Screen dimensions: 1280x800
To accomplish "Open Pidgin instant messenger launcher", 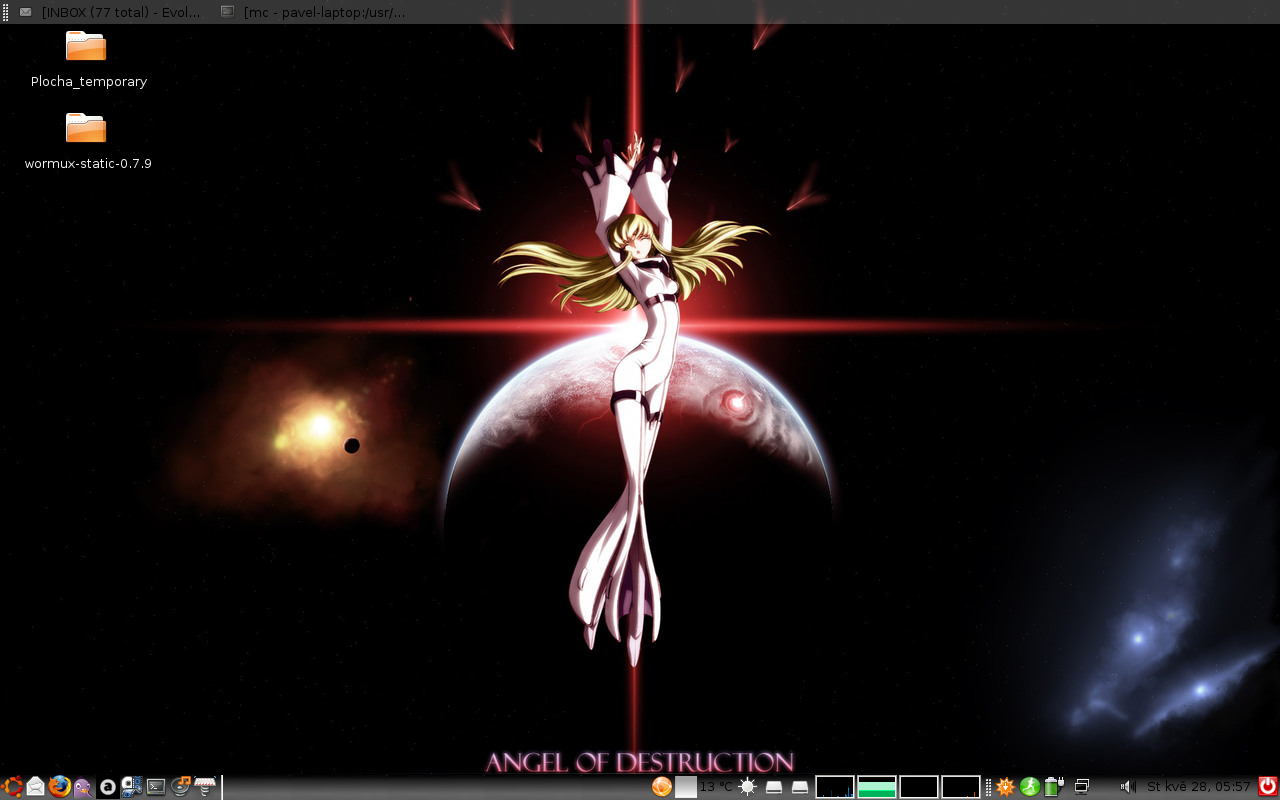I will (83, 787).
